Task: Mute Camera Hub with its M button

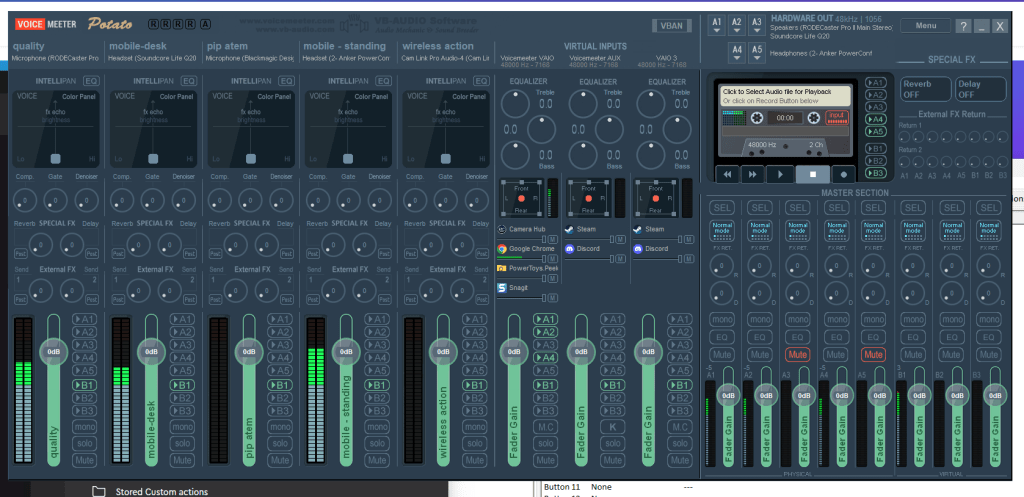Action: pos(552,240)
